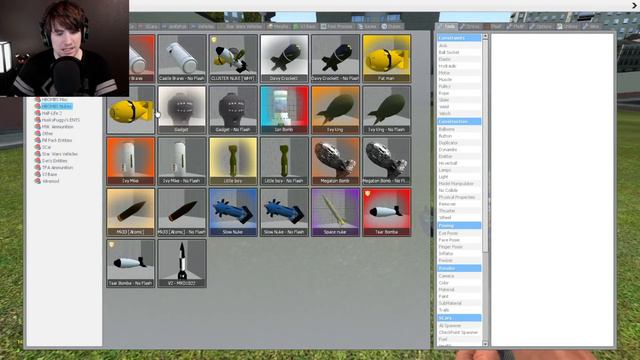Screen dimensions: 640x360
Task: Select the CLUSTER NUKE spawn icon
Action: pos(233,58)
